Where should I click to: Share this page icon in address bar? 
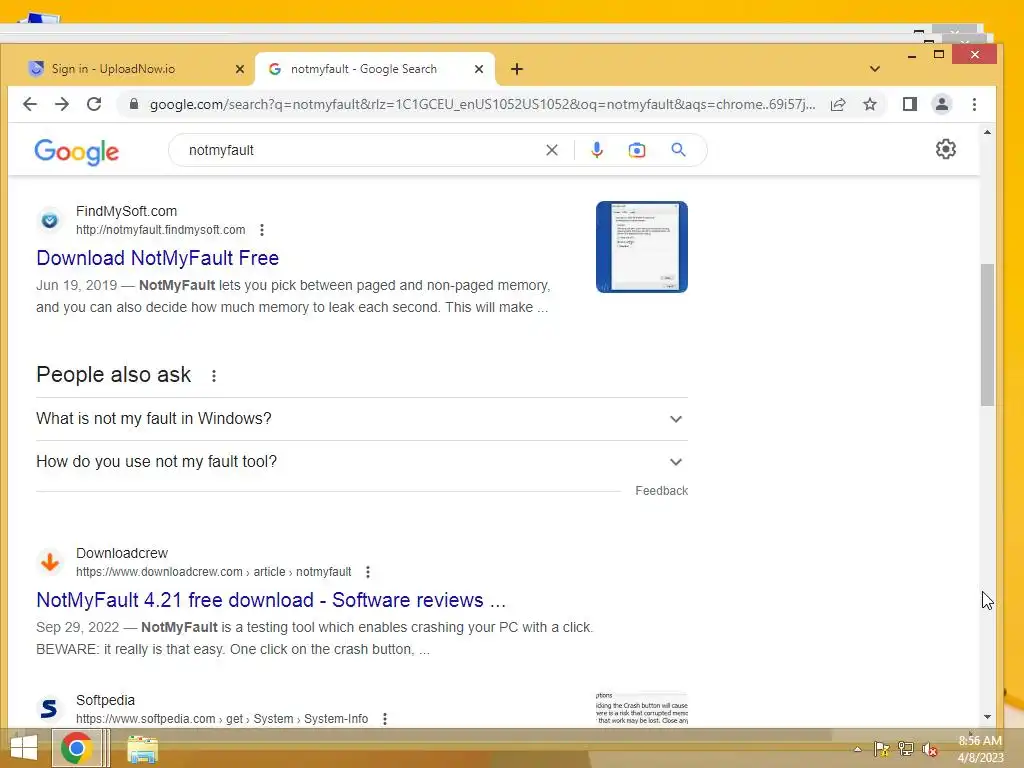point(838,104)
